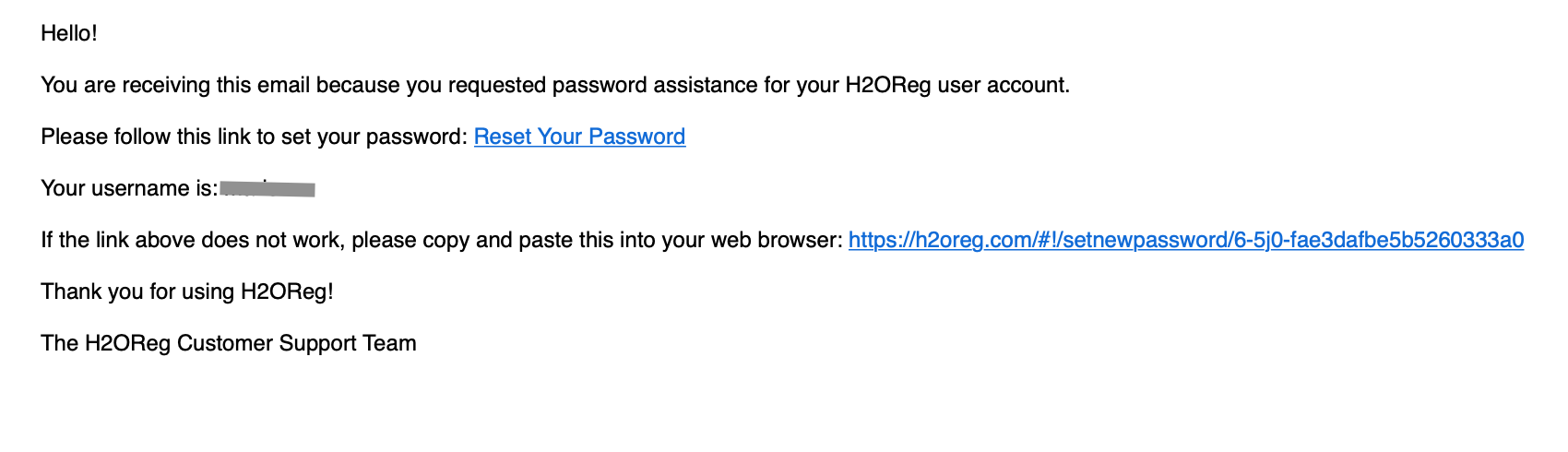Click the word 'Password' in the reset link

pos(636,137)
